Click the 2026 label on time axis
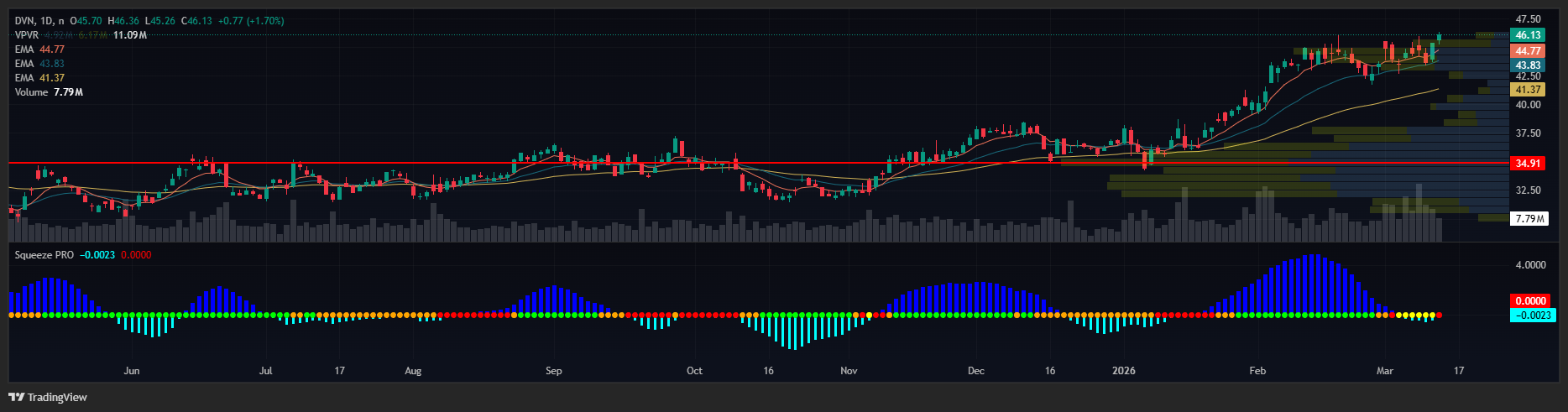Image resolution: width=1568 pixels, height=412 pixels. [1123, 371]
